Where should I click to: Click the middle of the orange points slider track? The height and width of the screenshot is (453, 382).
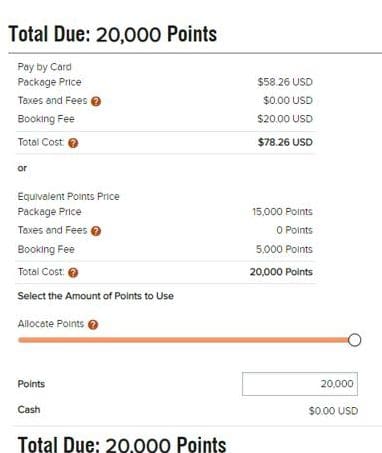(183, 340)
